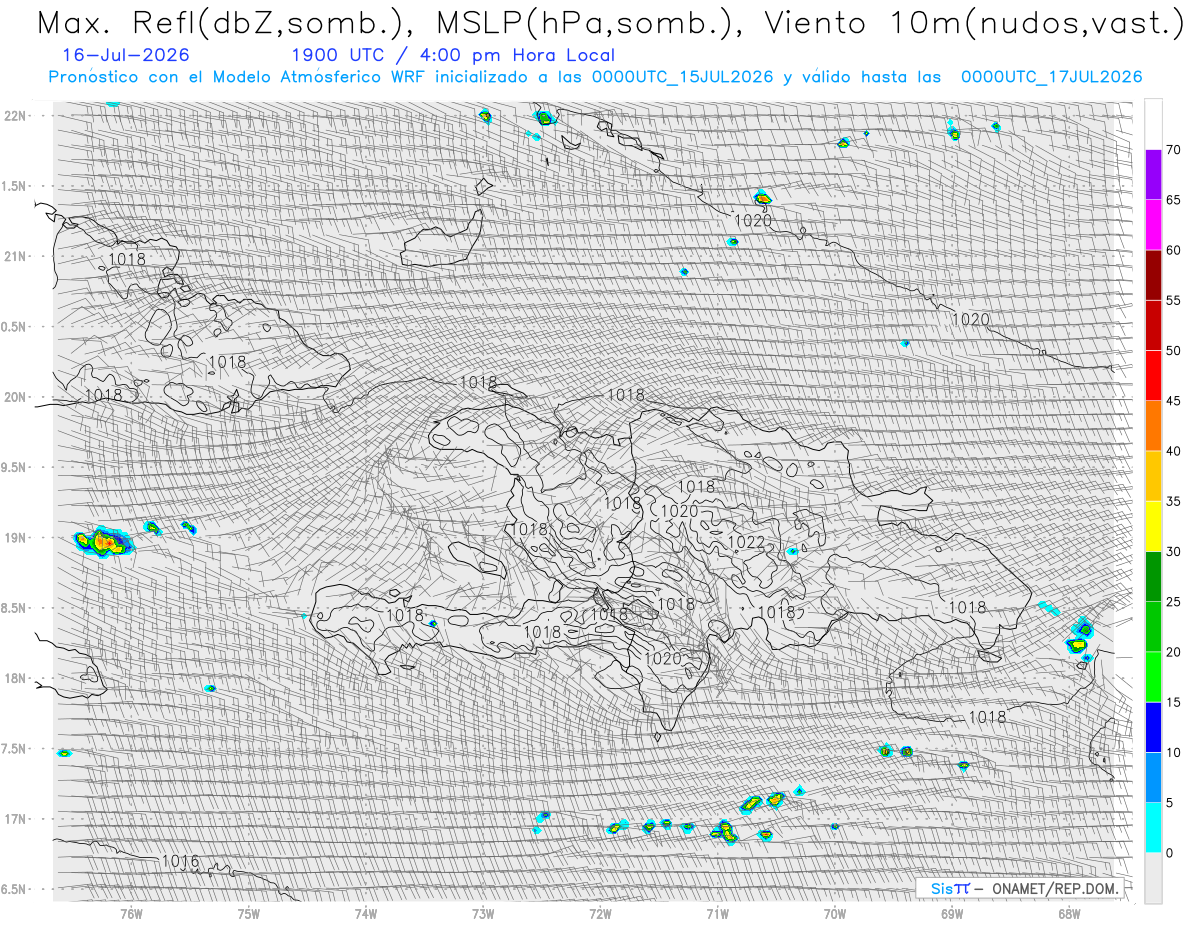This screenshot has height=927, width=1200.
Task: Click the dark blue 10–15 dBZ colorbar segment
Action: click(1153, 727)
